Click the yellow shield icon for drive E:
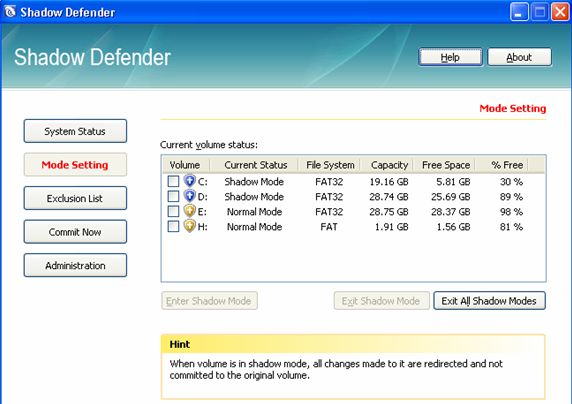Viewport: 572px width, 404px height. 189,211
